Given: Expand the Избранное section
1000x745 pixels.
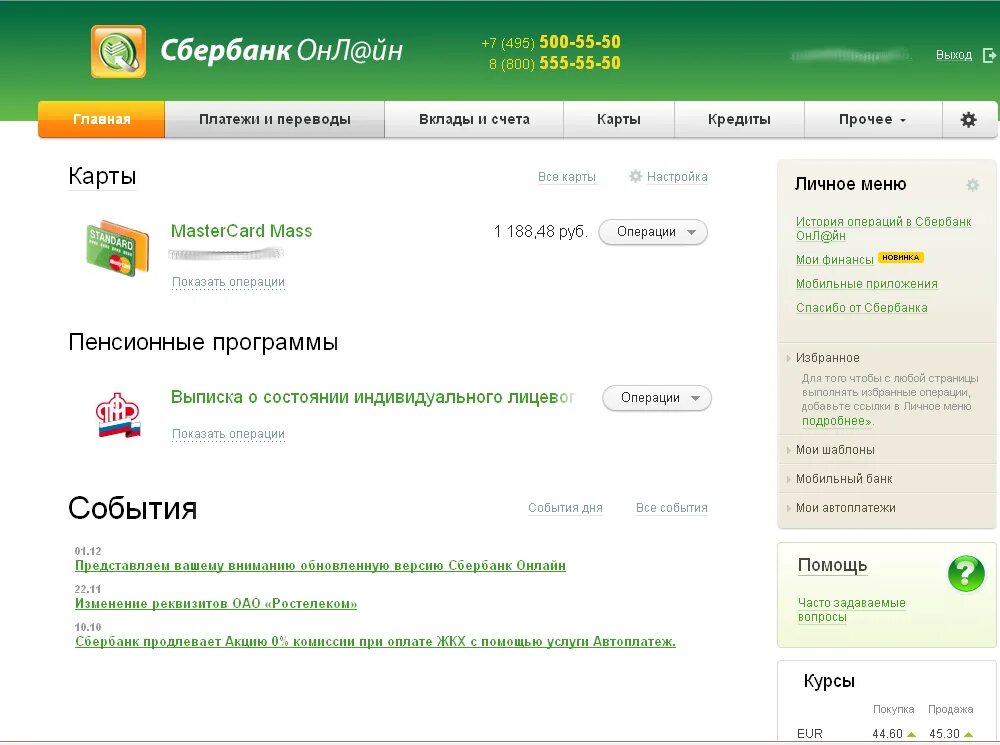Looking at the screenshot, I should (x=827, y=358).
